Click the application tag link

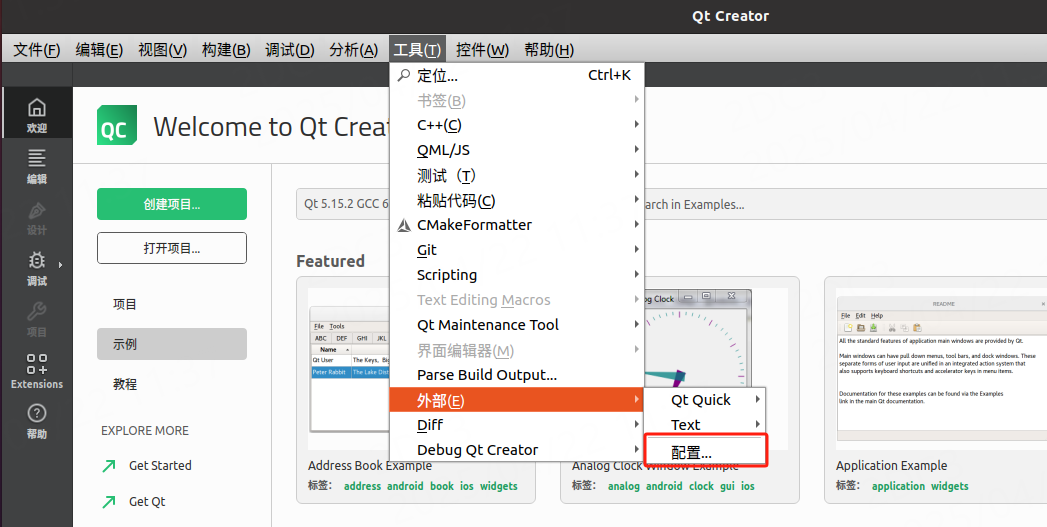(899, 486)
